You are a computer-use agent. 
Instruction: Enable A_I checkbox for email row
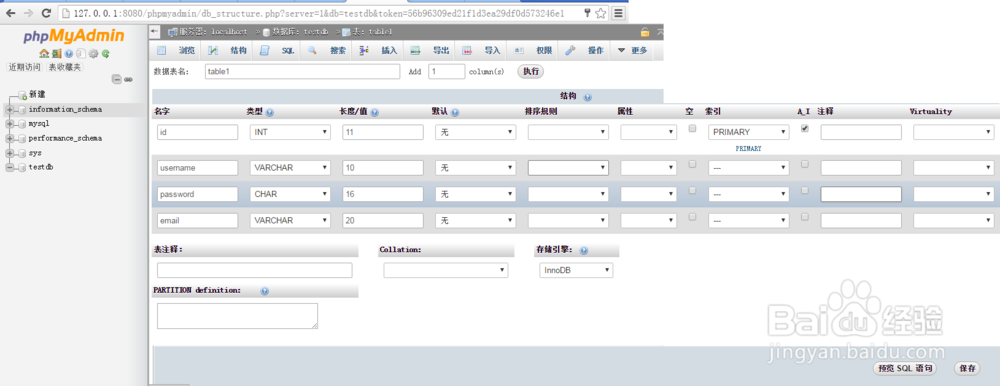[x=805, y=216]
